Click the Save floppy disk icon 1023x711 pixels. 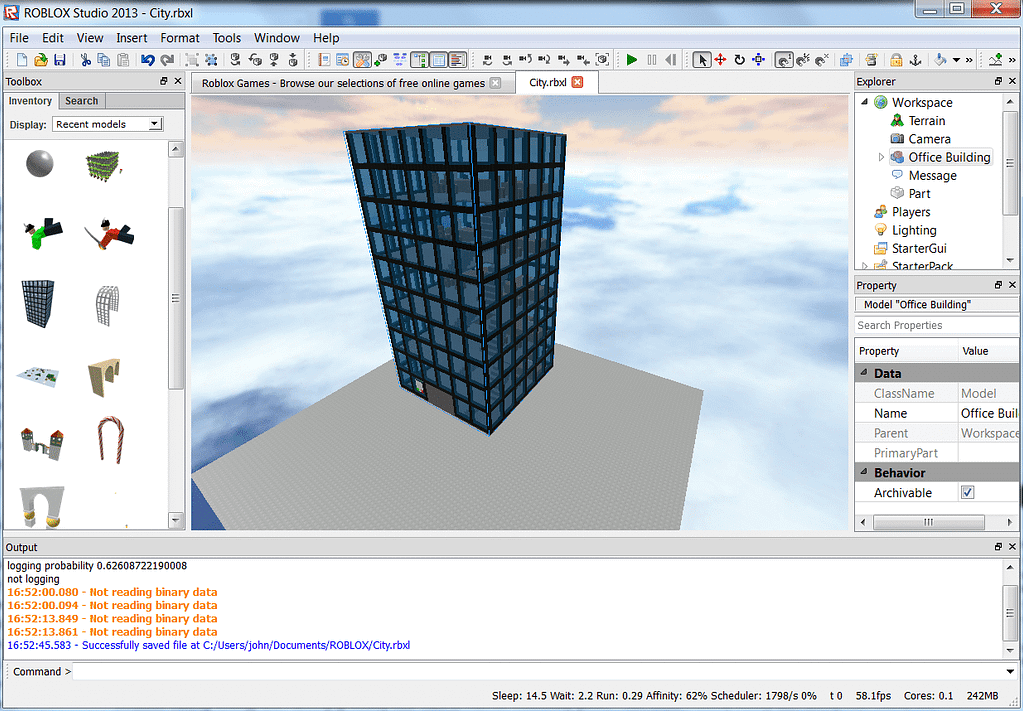(x=59, y=60)
